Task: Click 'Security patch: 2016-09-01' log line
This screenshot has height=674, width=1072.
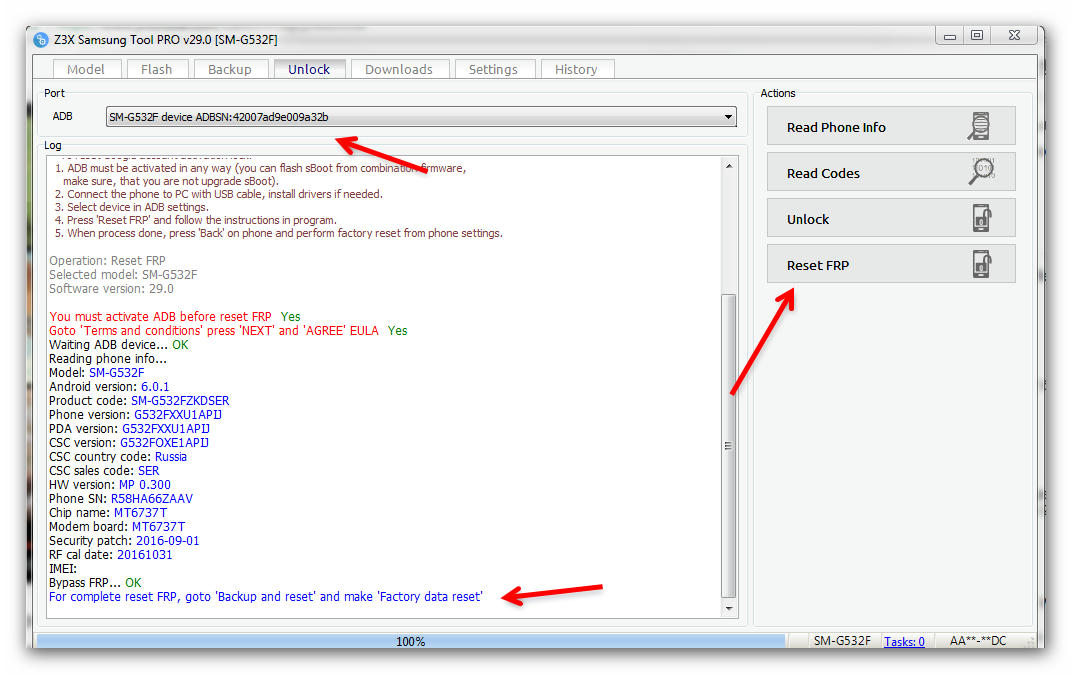Action: [x=124, y=541]
